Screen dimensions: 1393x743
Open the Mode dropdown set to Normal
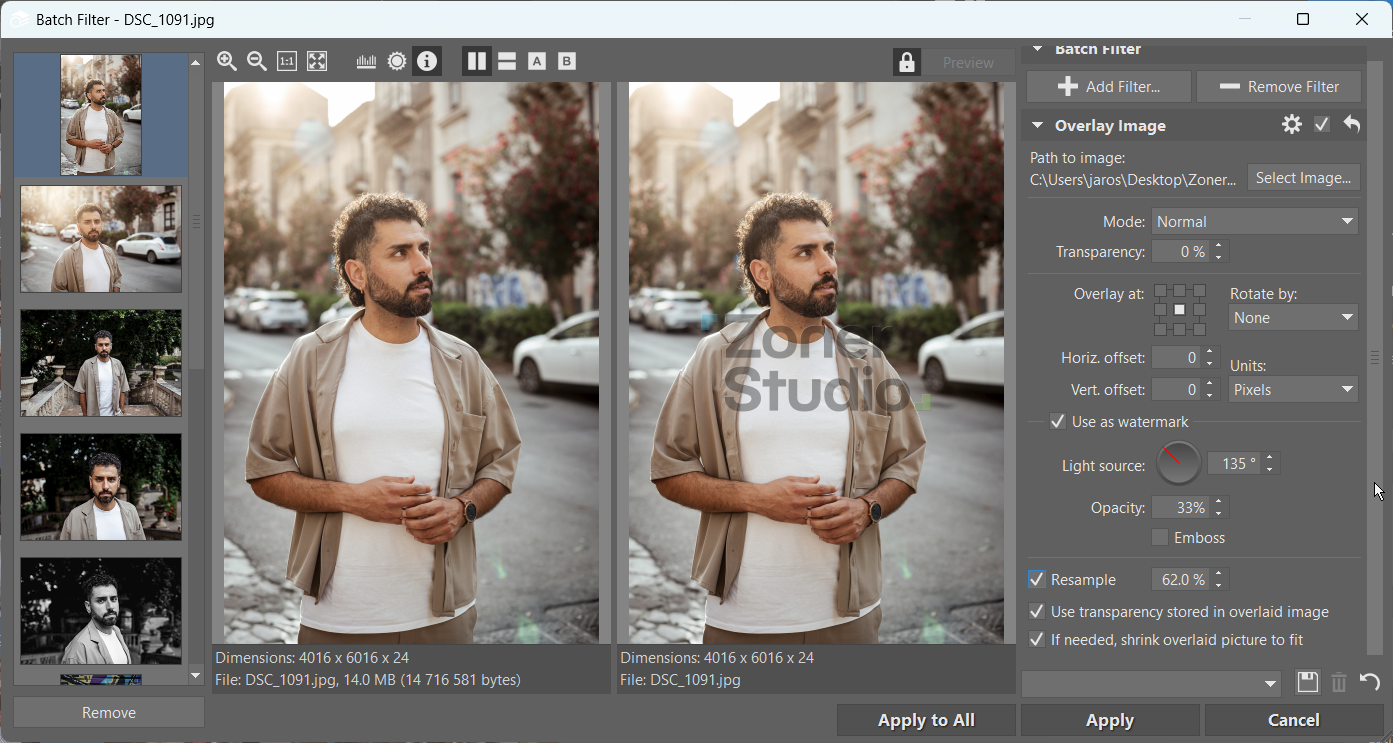(1255, 222)
